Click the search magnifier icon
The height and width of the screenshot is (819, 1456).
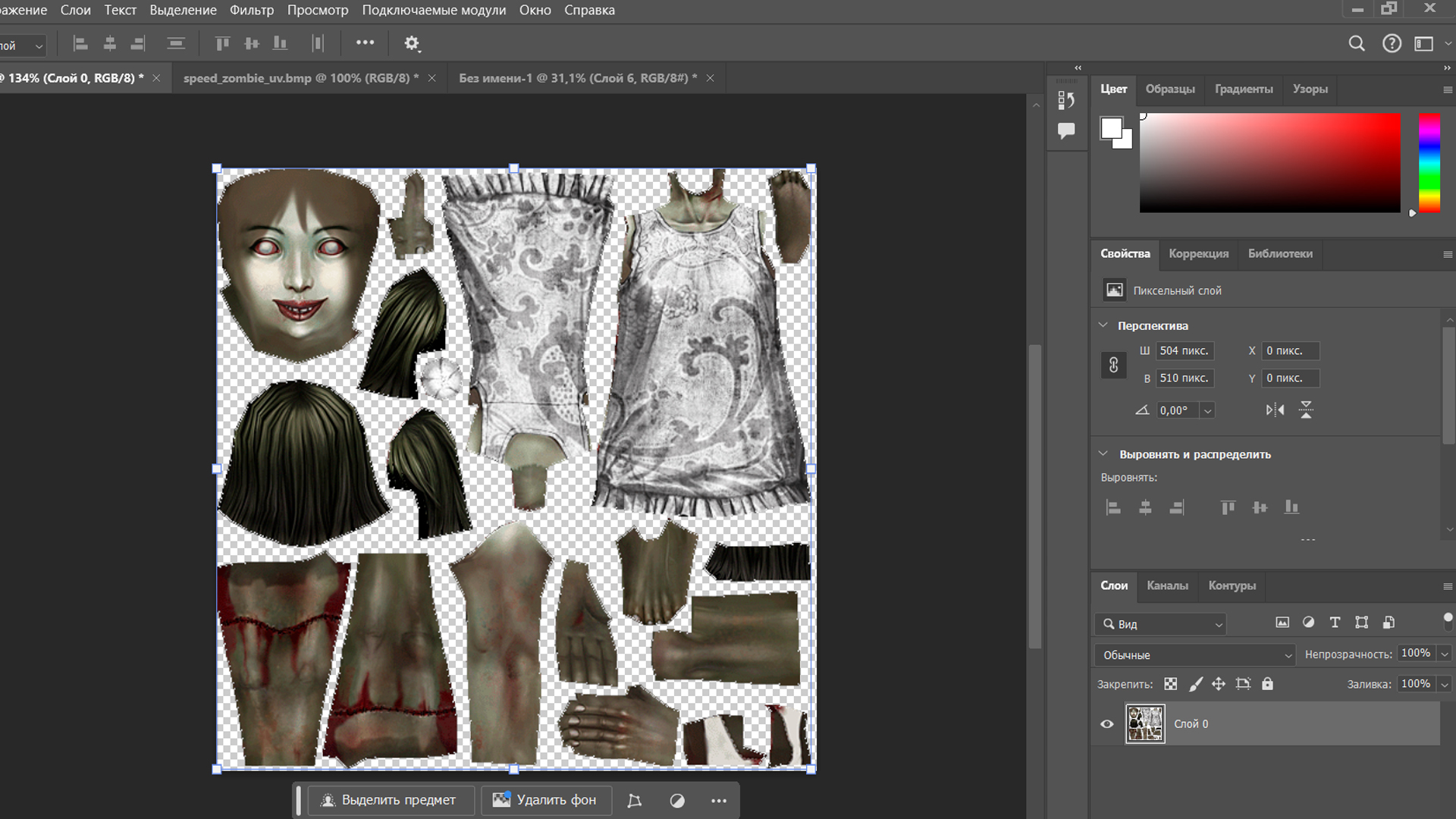tap(1357, 44)
